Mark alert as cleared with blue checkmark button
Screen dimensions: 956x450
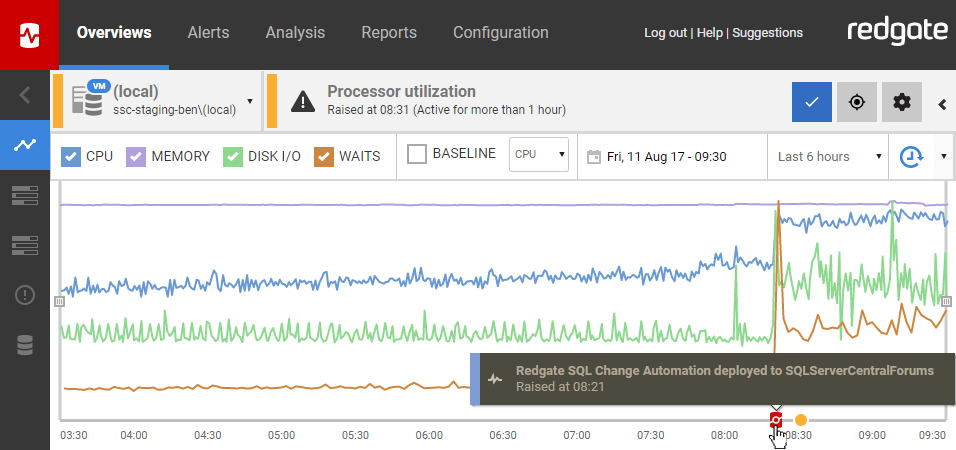point(812,102)
